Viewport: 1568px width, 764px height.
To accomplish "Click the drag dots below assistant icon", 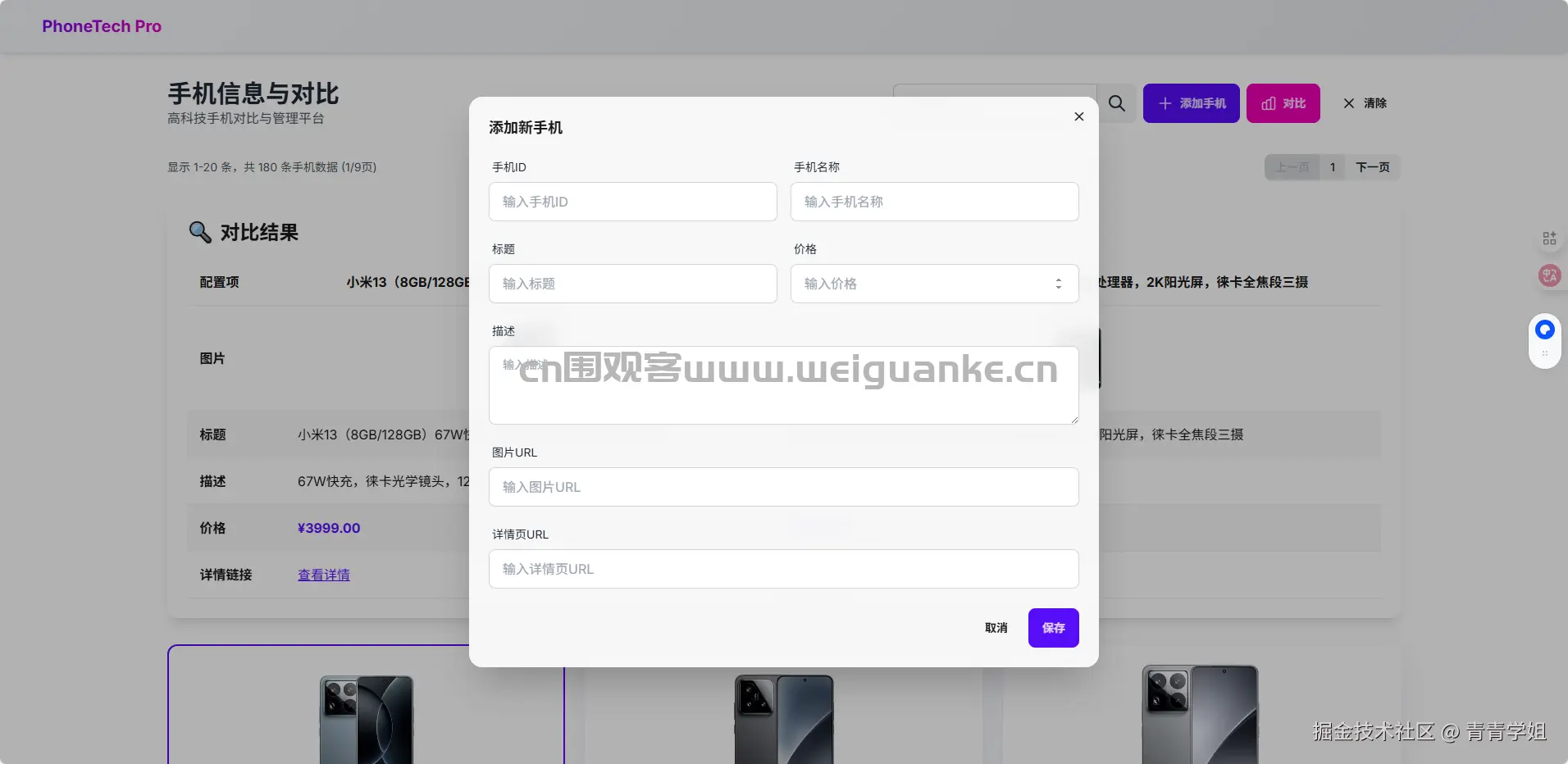I will [1545, 353].
